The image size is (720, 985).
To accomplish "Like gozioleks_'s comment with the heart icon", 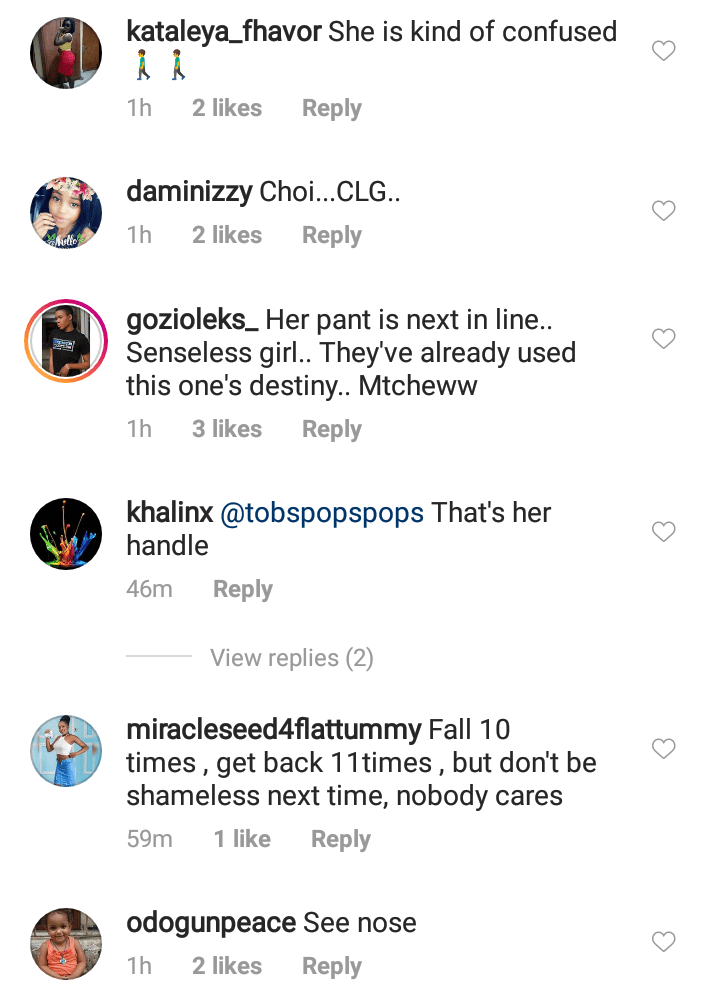I will coord(664,339).
